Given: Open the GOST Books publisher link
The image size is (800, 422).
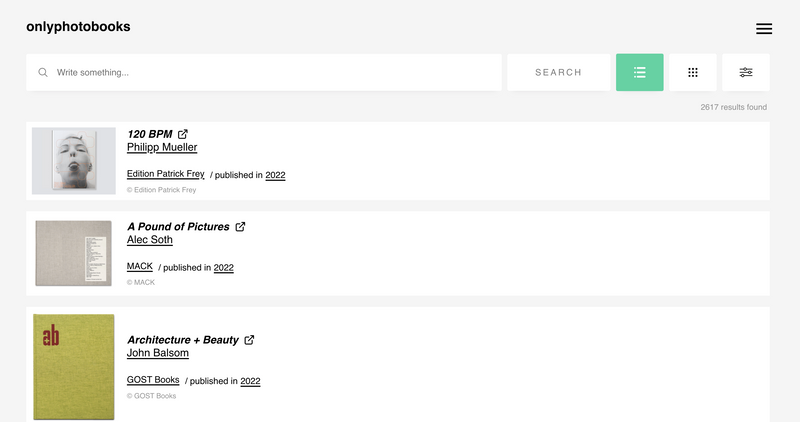Looking at the screenshot, I should pos(153,380).
